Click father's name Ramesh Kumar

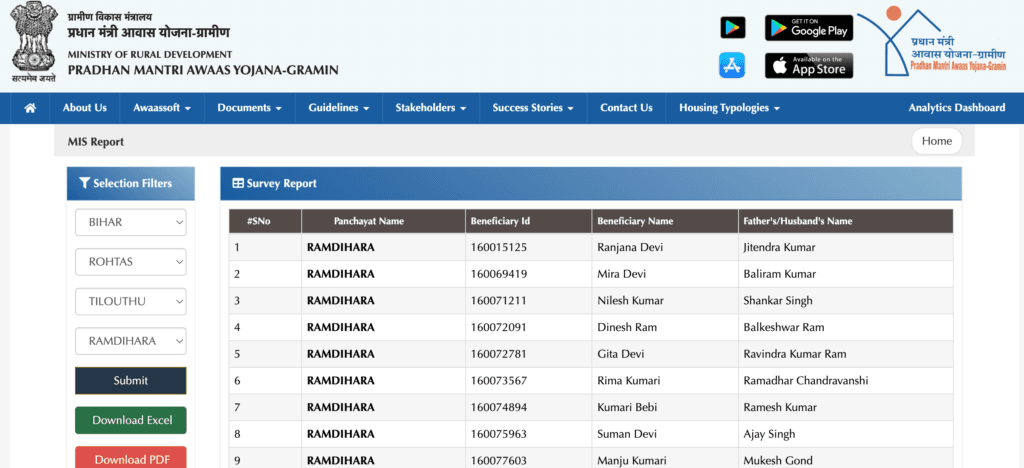780,408
